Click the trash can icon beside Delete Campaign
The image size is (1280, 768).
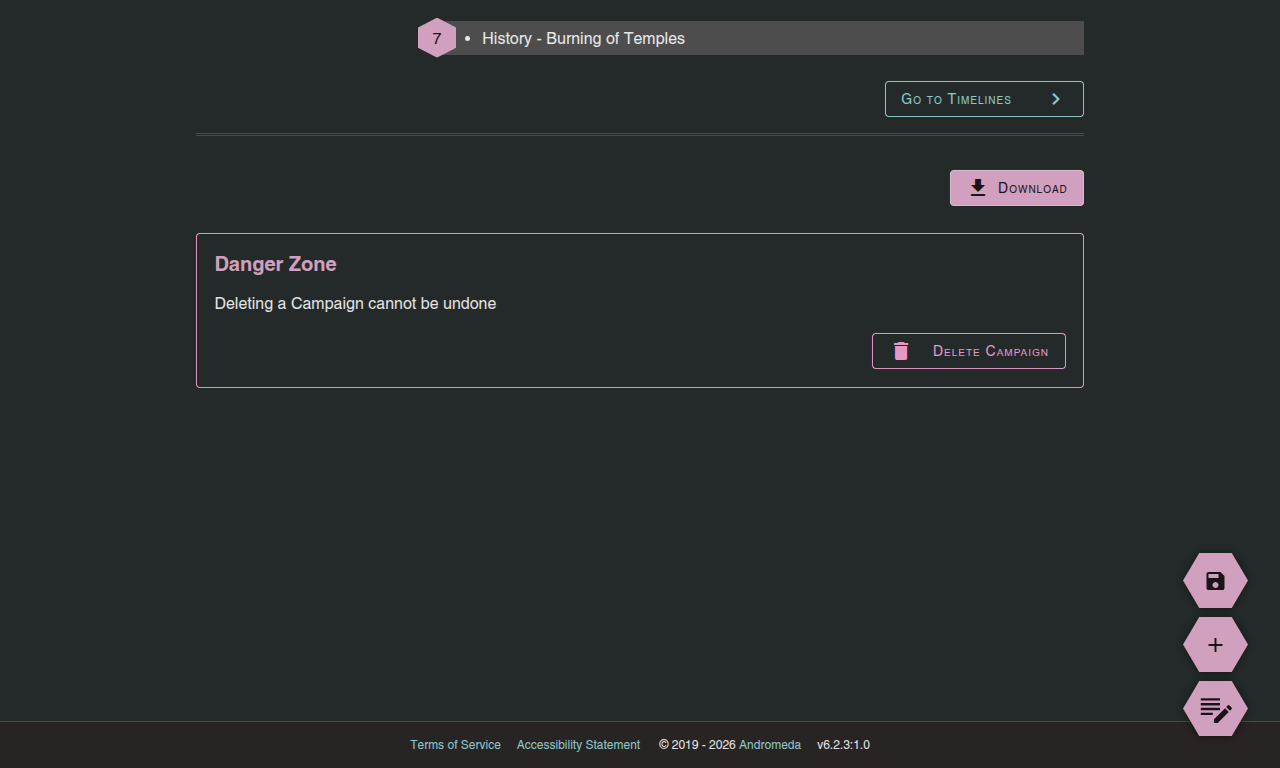coord(900,350)
